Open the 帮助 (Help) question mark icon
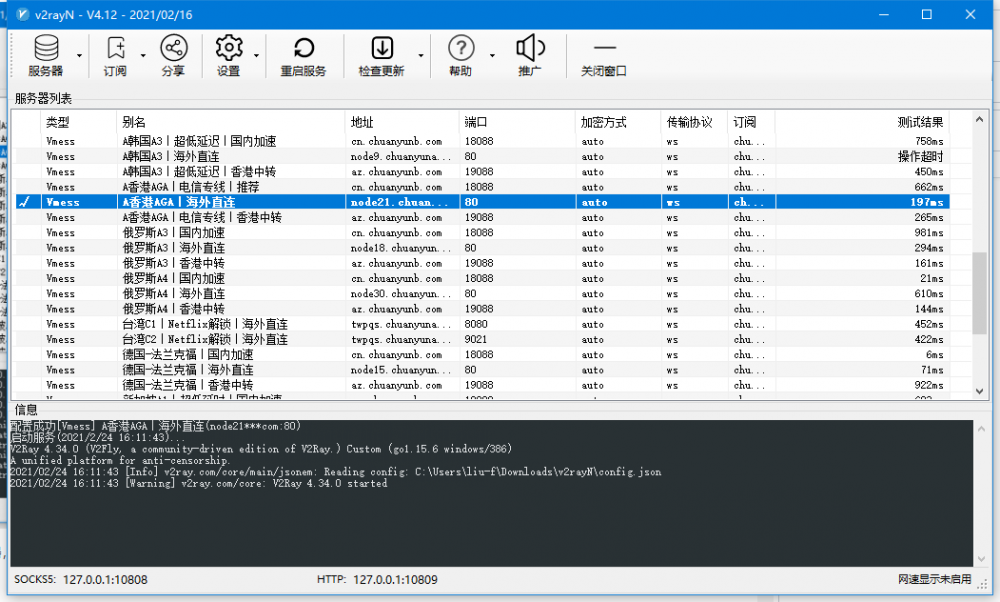1000x602 pixels. tap(460, 50)
